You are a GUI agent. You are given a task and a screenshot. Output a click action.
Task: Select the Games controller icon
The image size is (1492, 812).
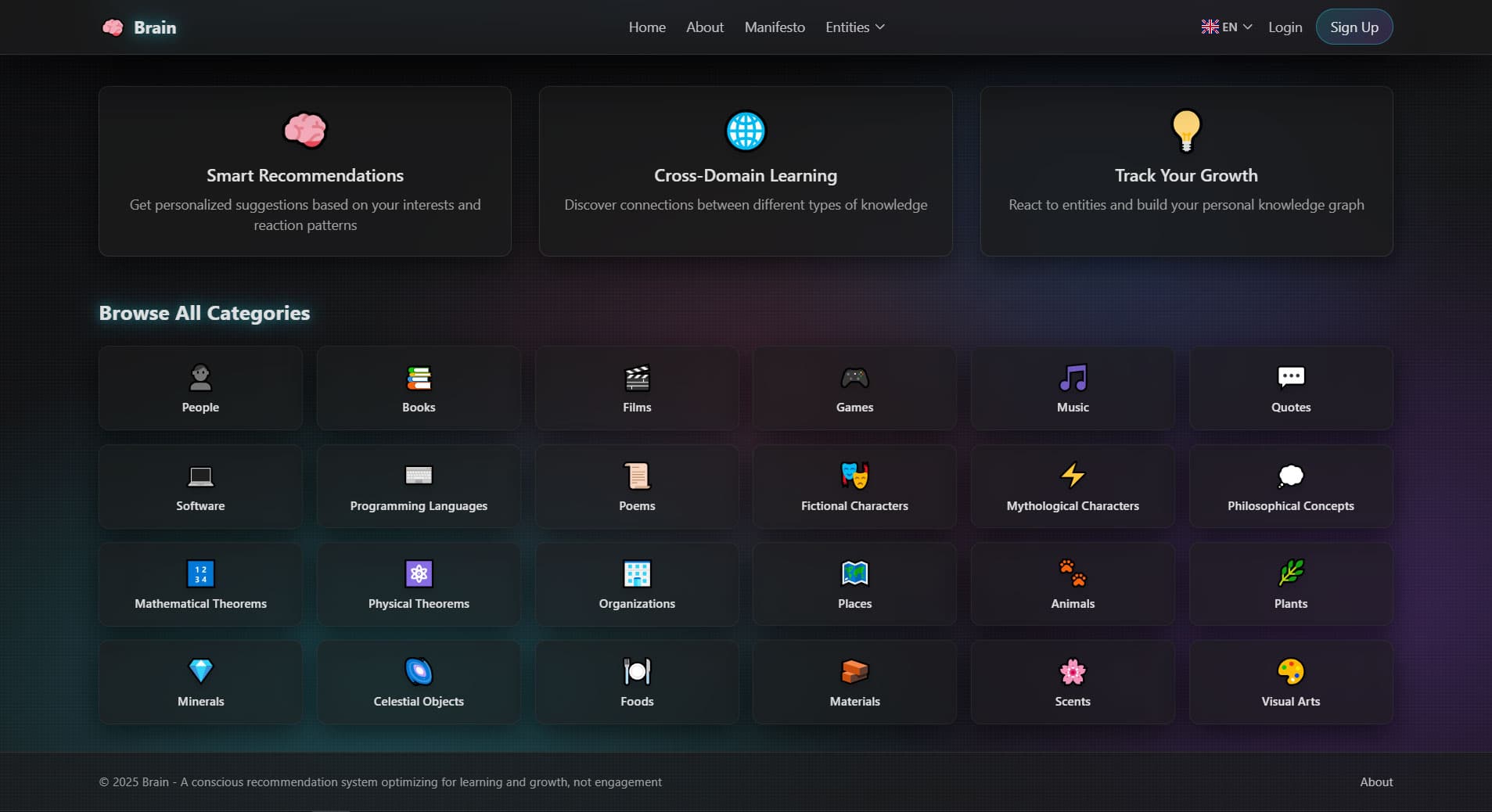tap(854, 379)
